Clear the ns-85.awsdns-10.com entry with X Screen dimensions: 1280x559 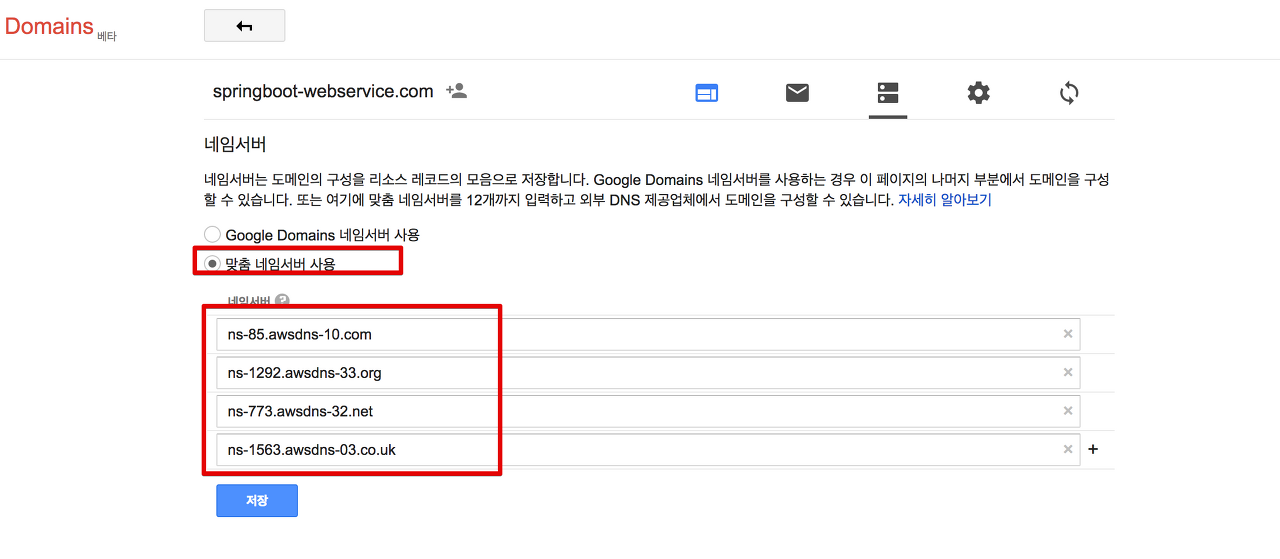(x=1068, y=334)
